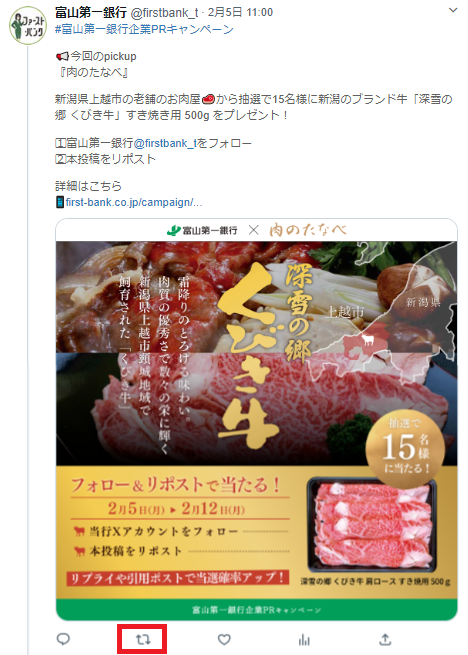468x655 pixels.
Task: Like the post with the heart icon
Action: tap(224, 639)
